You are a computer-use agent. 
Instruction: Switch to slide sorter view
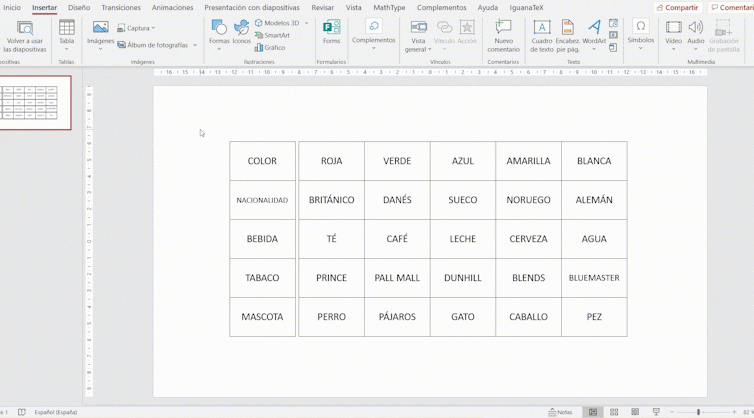614,412
